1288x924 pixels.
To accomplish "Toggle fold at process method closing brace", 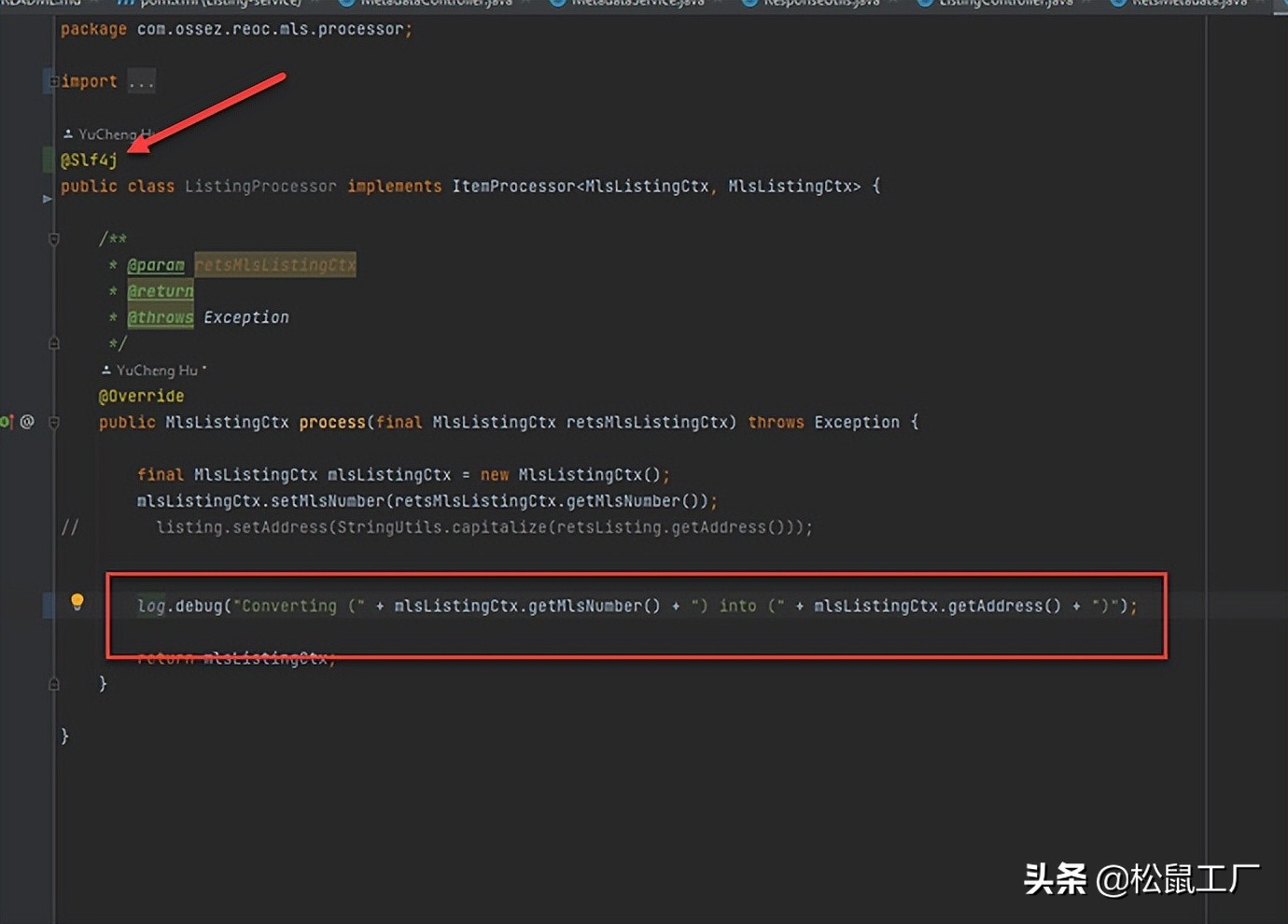I will tap(54, 684).
